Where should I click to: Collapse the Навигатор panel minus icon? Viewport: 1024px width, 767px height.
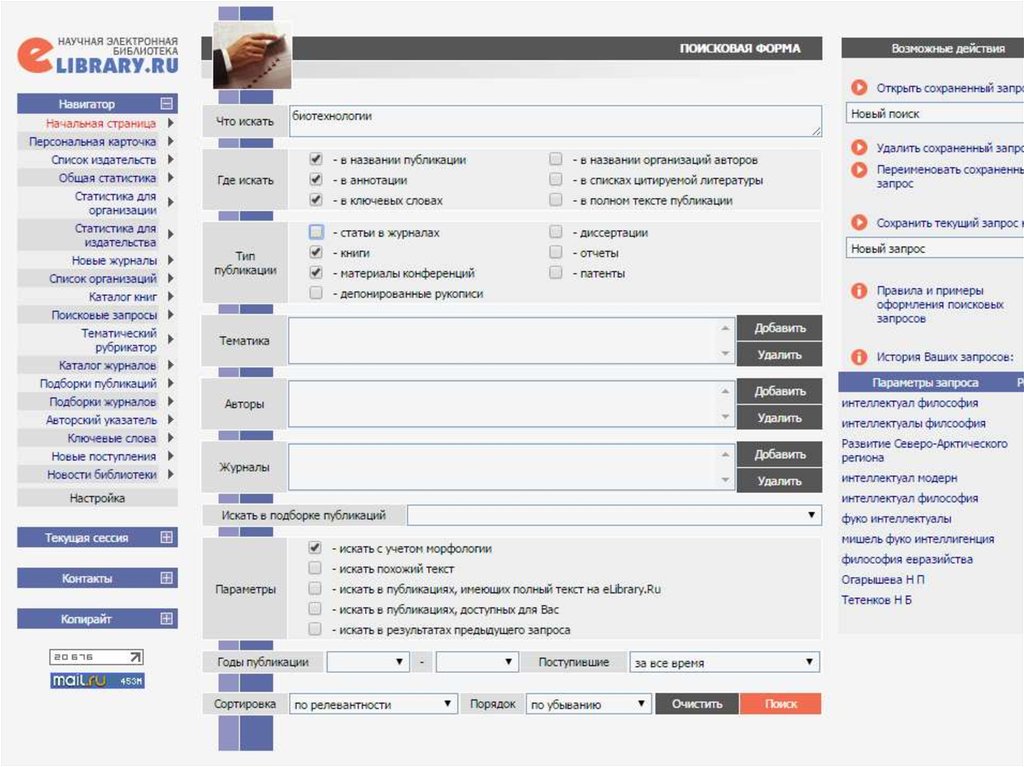[167, 103]
